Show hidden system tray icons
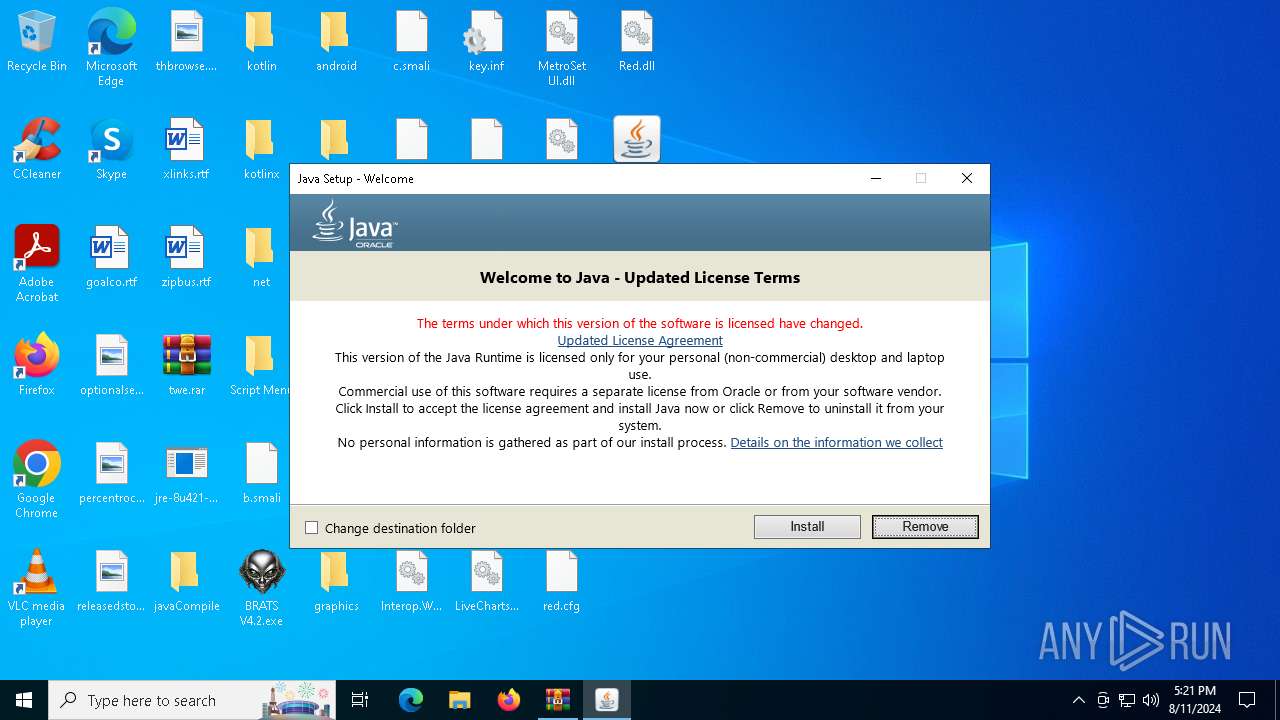The image size is (1280, 720). point(1078,700)
